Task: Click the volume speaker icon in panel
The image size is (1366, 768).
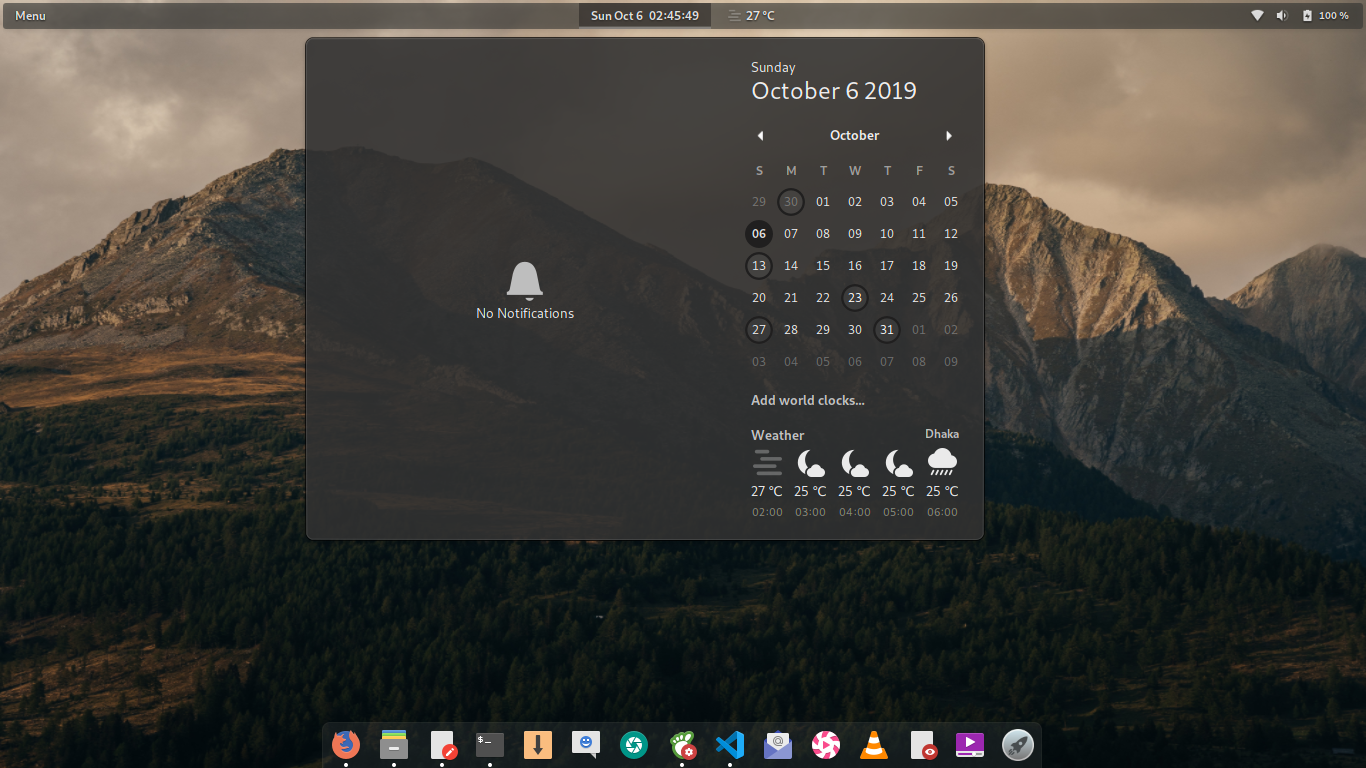Action: (x=1282, y=15)
